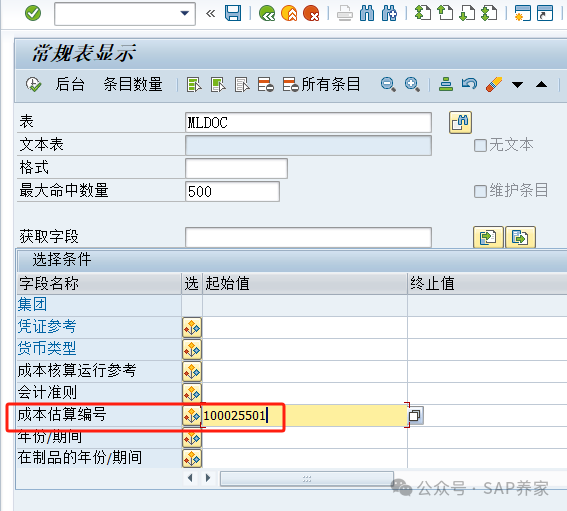Click the third grey selection-fields icon

coord(242,85)
